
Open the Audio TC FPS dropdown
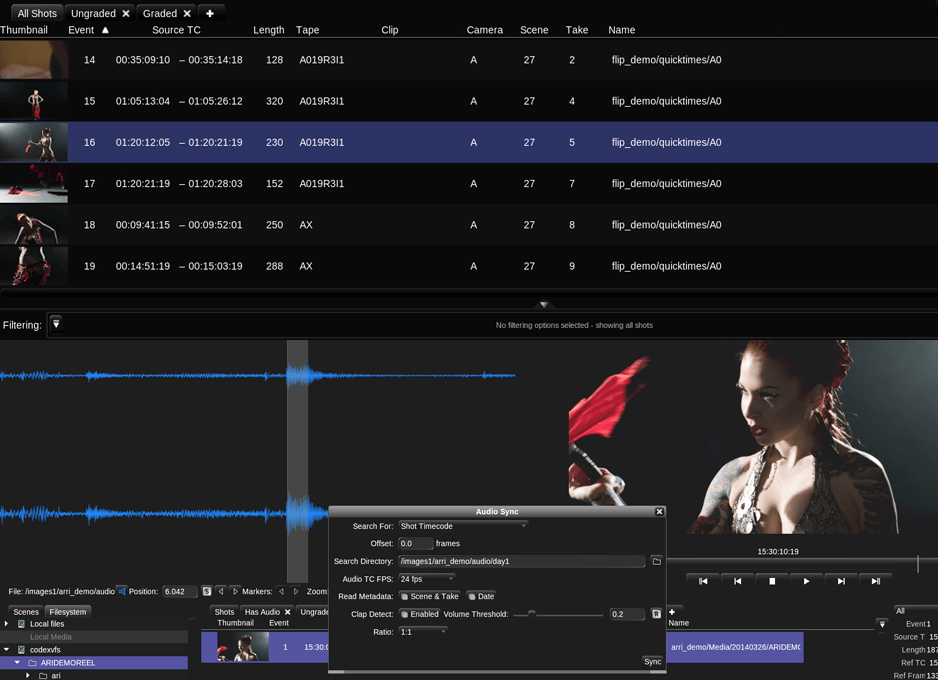click(427, 579)
